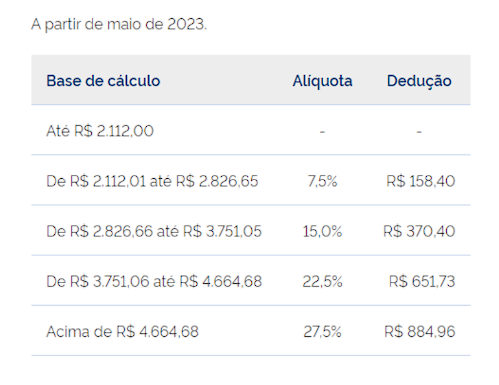The width and height of the screenshot is (499, 385).
Task: Select the 'Acima de R$ 4.664,68' cell
Action: tap(122, 332)
